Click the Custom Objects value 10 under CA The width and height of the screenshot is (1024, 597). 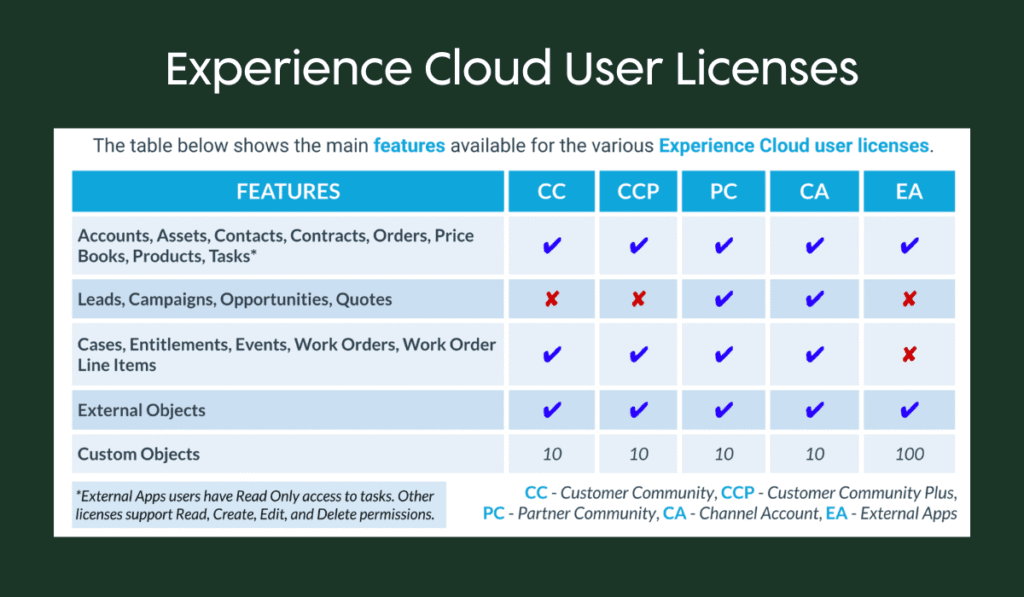click(x=814, y=454)
